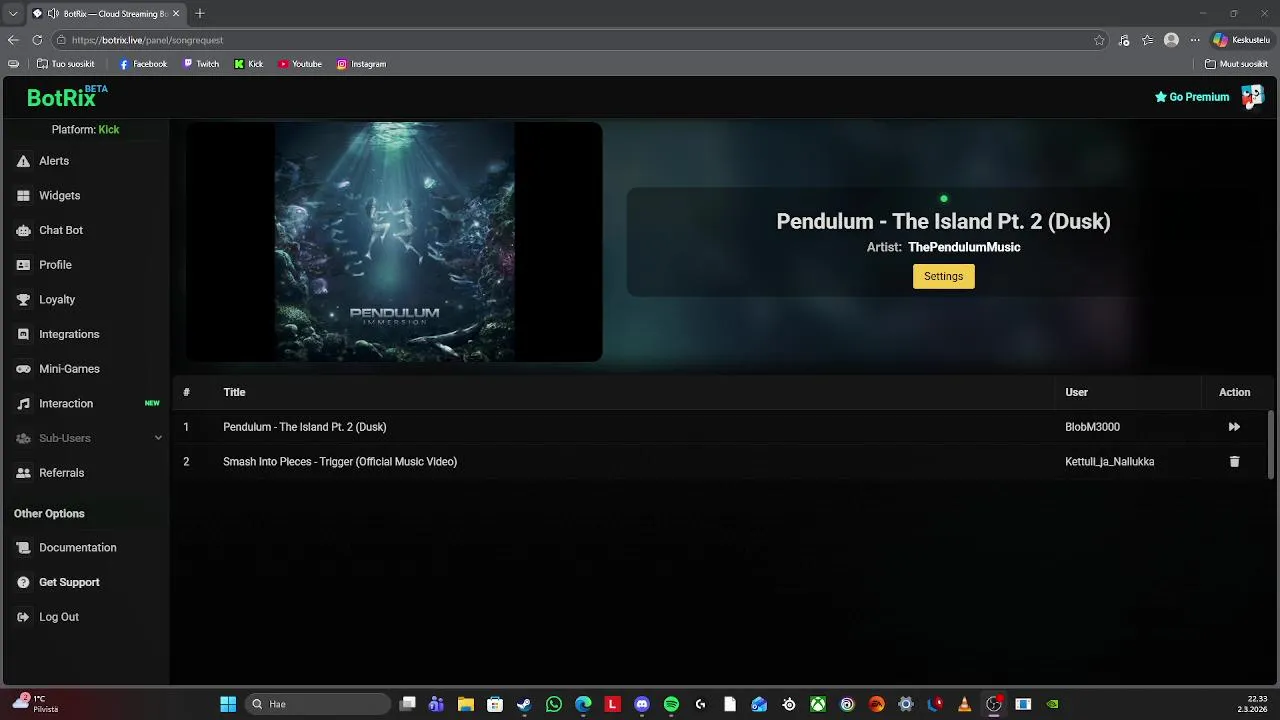
Task: Click the Mini-Games gamepad icon
Action: 23,369
